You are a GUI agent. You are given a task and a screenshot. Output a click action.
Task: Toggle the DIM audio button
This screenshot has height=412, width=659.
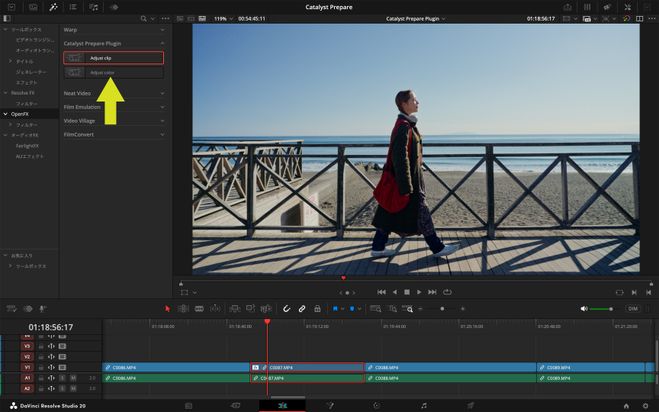[x=632, y=309]
